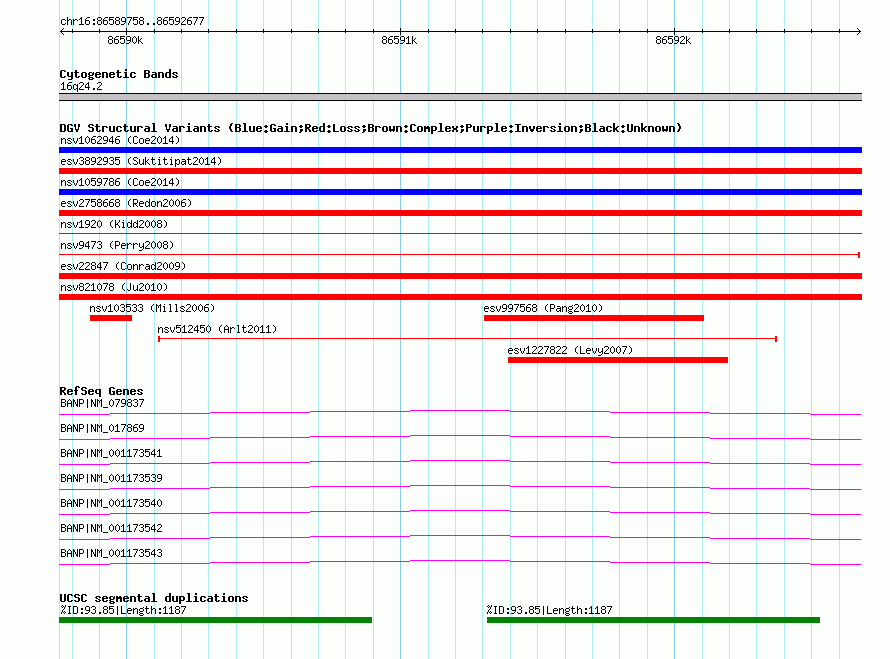The width and height of the screenshot is (890, 659).
Task: Click the 86591k ruler tick label
Action: pyautogui.click(x=399, y=40)
